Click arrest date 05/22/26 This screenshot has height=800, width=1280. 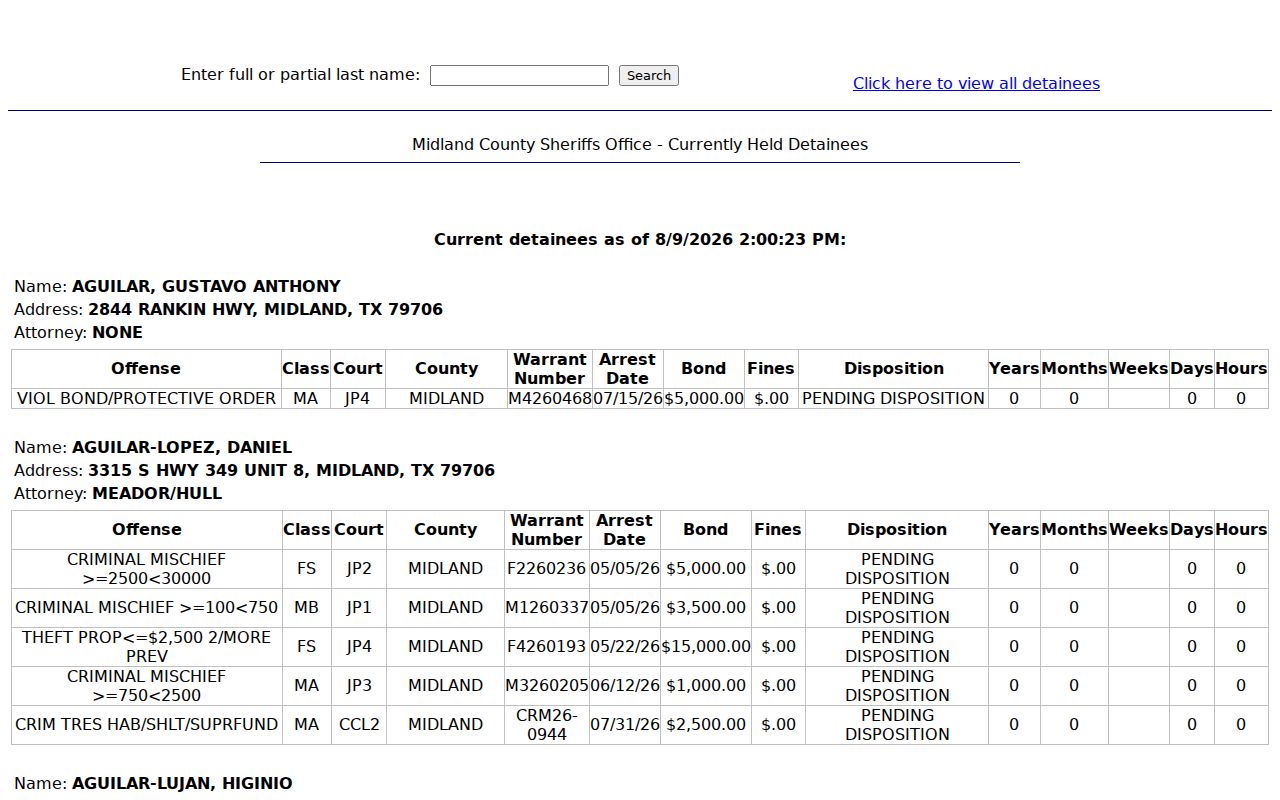(x=625, y=646)
